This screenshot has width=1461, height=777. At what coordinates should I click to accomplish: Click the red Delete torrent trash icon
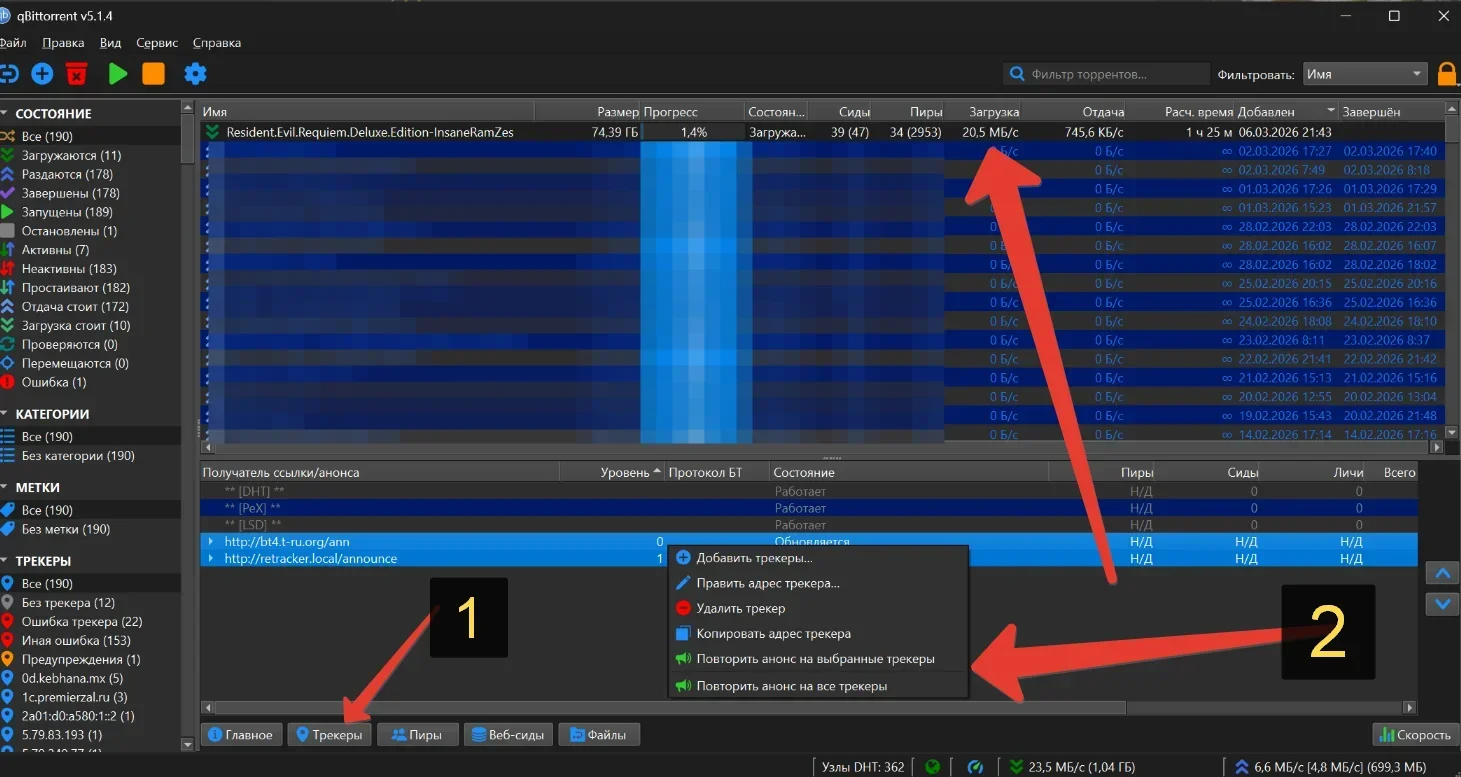pos(77,74)
